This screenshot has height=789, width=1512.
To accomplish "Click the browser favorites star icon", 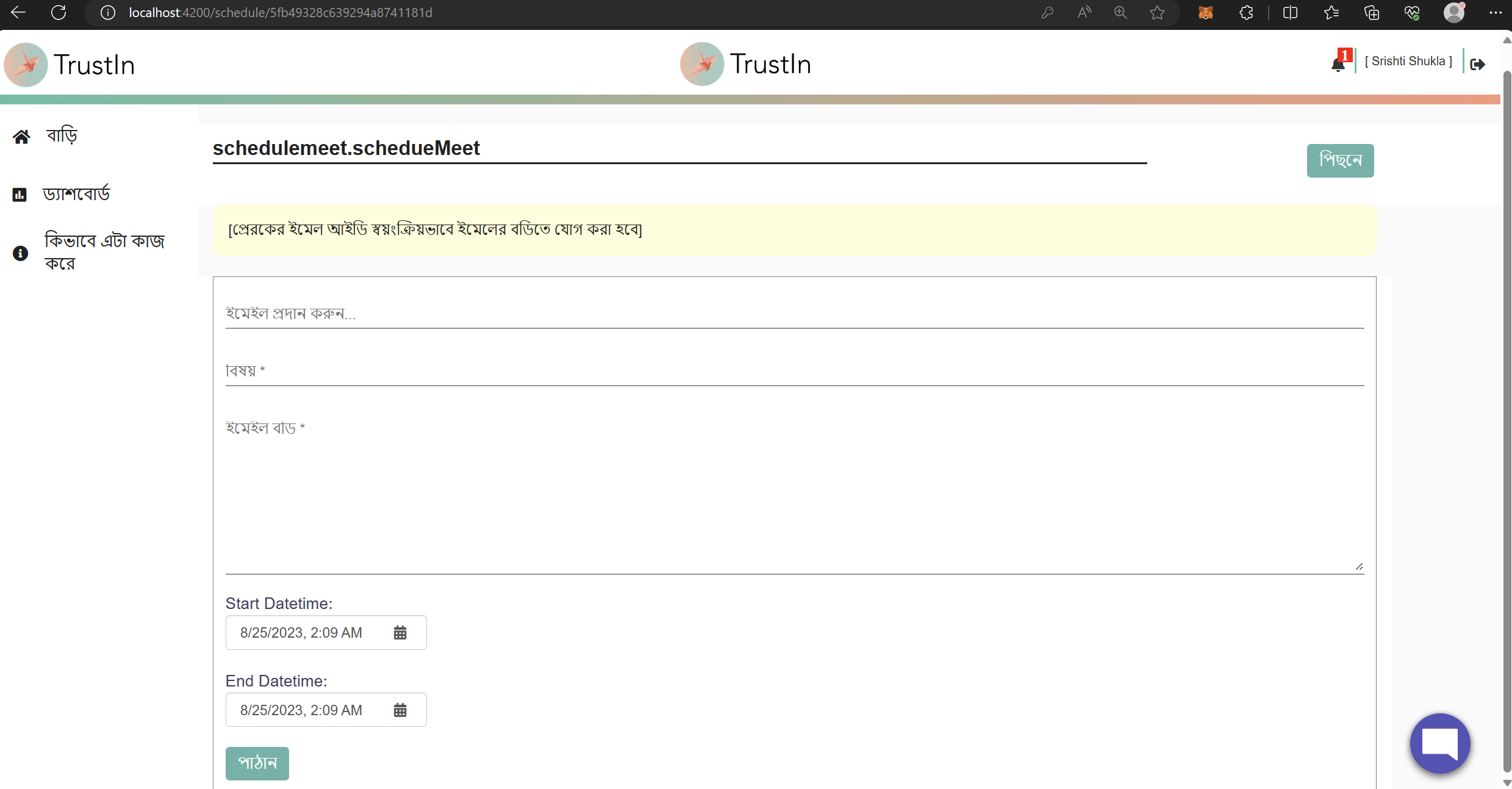I will pyautogui.click(x=1157, y=12).
